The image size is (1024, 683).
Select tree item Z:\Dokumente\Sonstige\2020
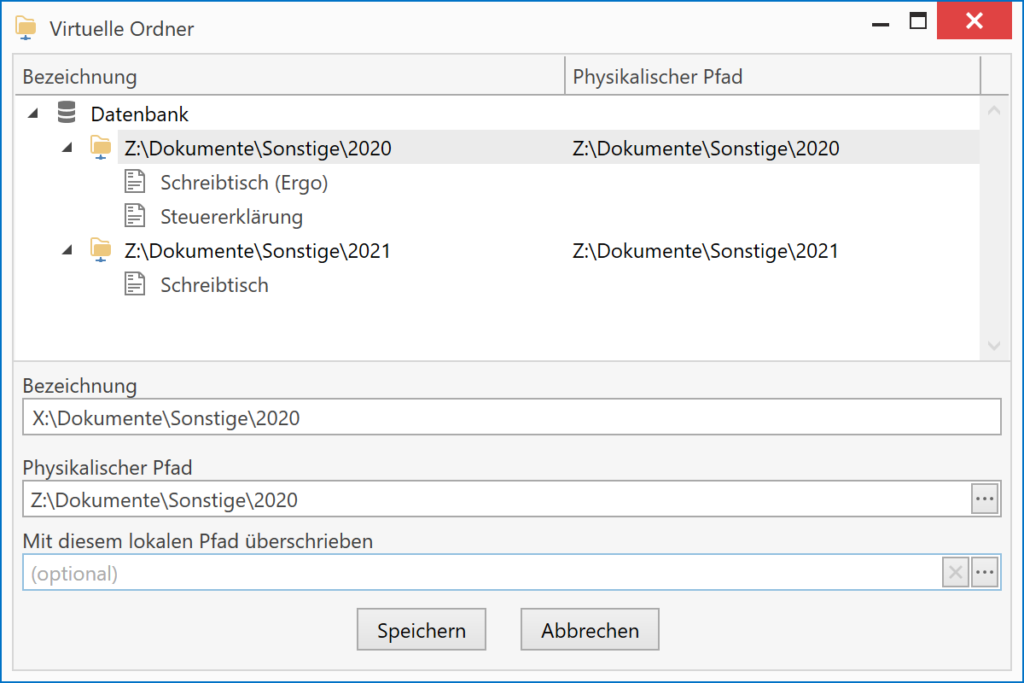coord(258,148)
